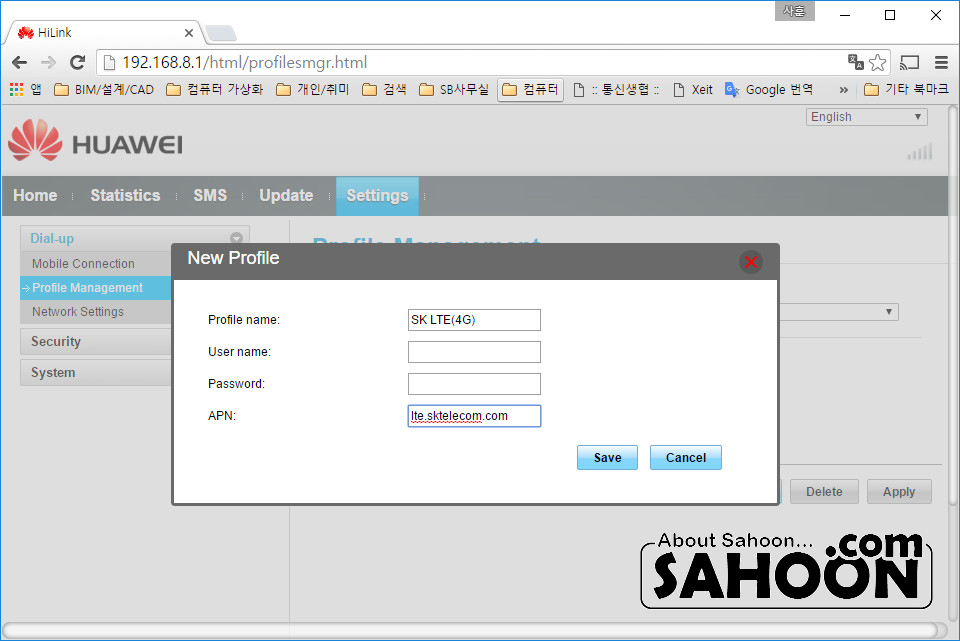Open the 기타 북마크 folder
Screen dimensions: 960x641
(x=906, y=90)
